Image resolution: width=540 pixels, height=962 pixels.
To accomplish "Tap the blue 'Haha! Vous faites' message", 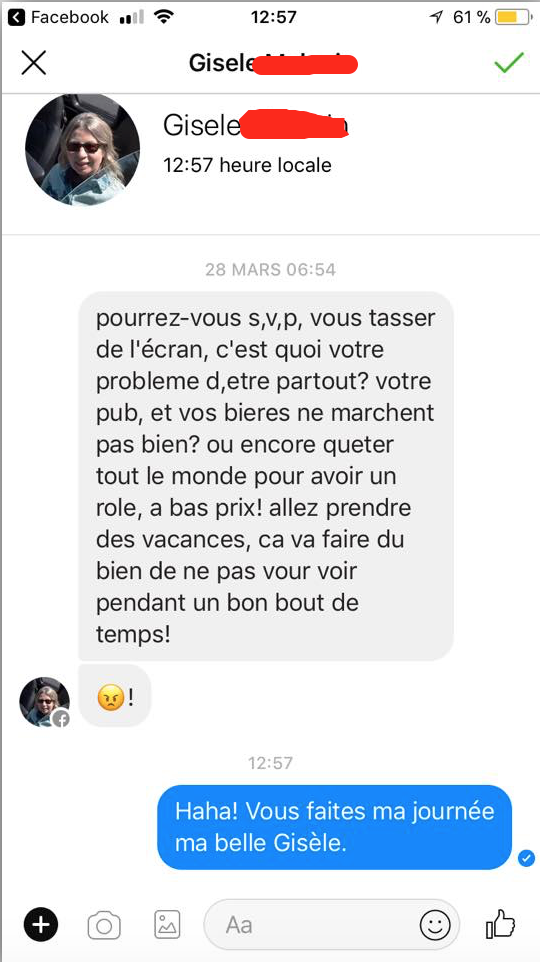I will [x=334, y=827].
